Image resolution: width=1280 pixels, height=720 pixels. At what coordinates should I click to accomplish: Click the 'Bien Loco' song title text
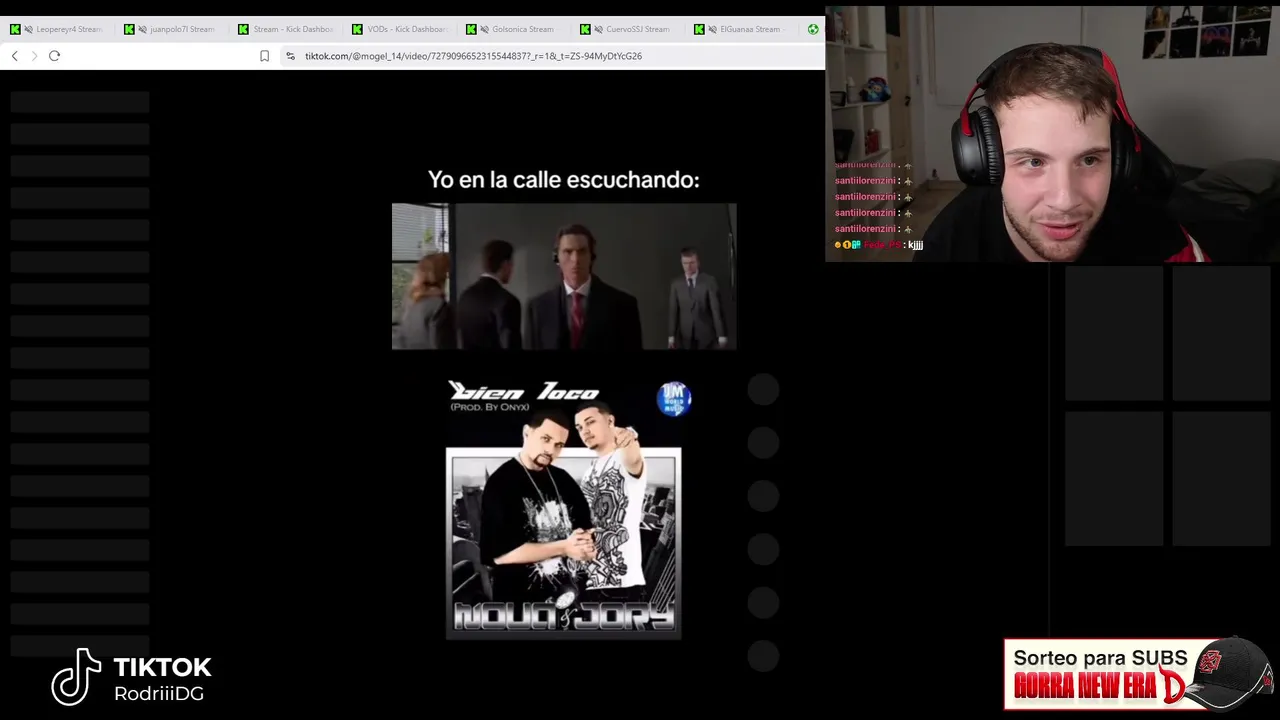[524, 391]
